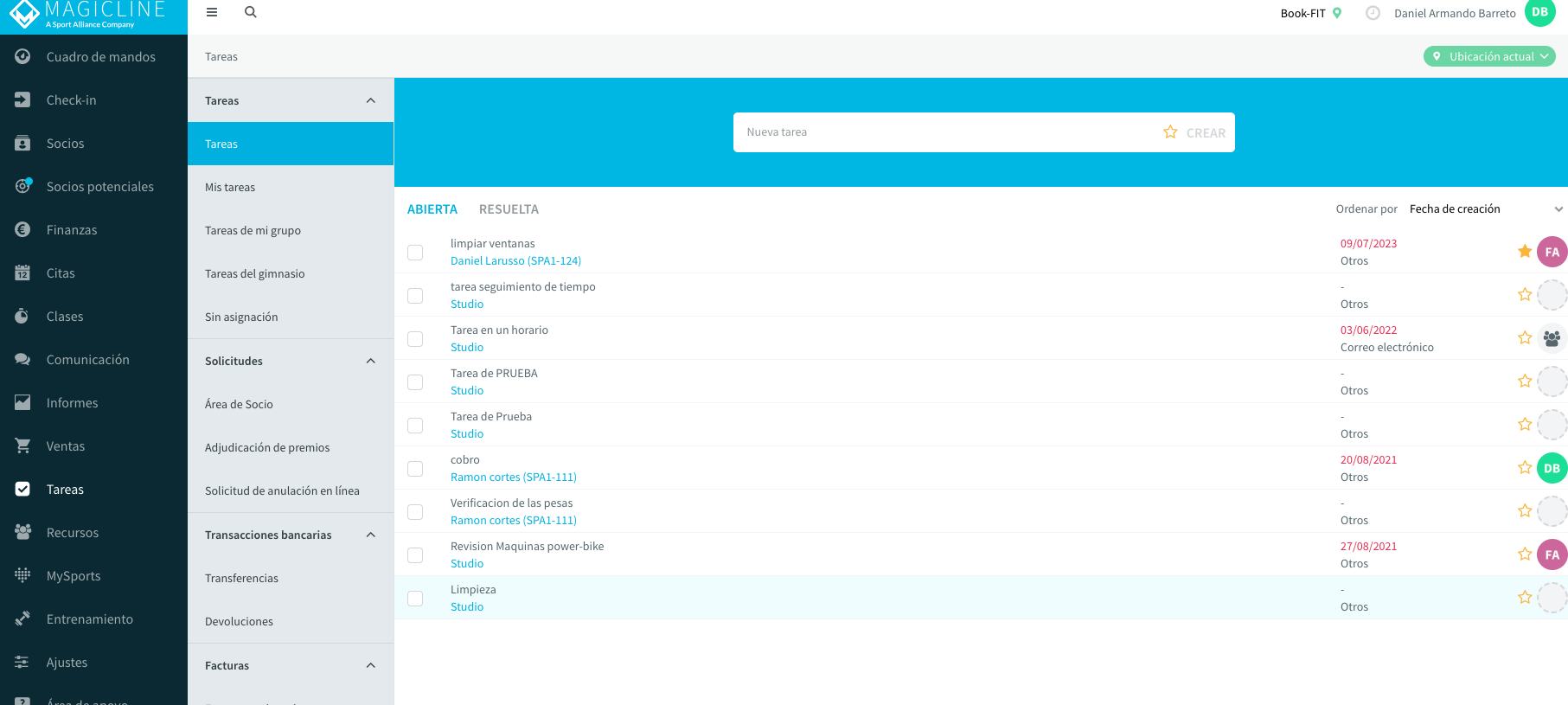1568x705 pixels.
Task: Click the Recursos people icon
Action: (22, 532)
